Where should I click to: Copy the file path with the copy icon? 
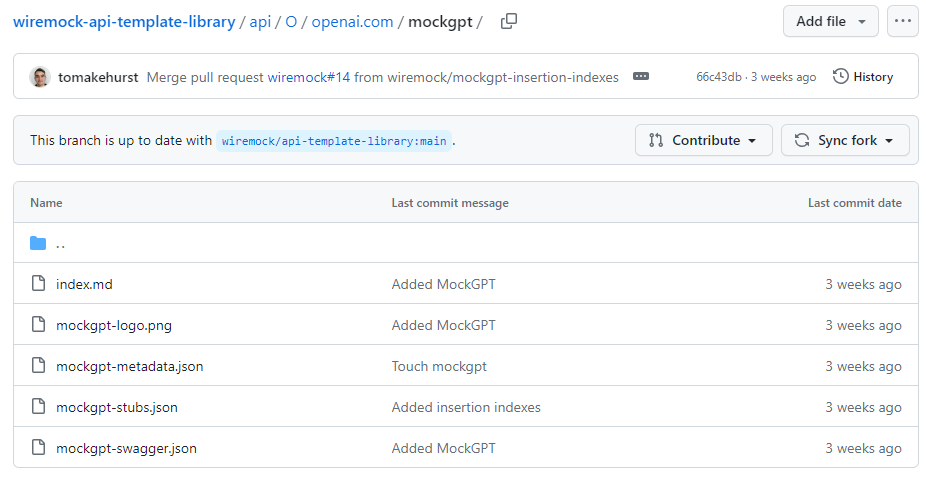tap(508, 21)
